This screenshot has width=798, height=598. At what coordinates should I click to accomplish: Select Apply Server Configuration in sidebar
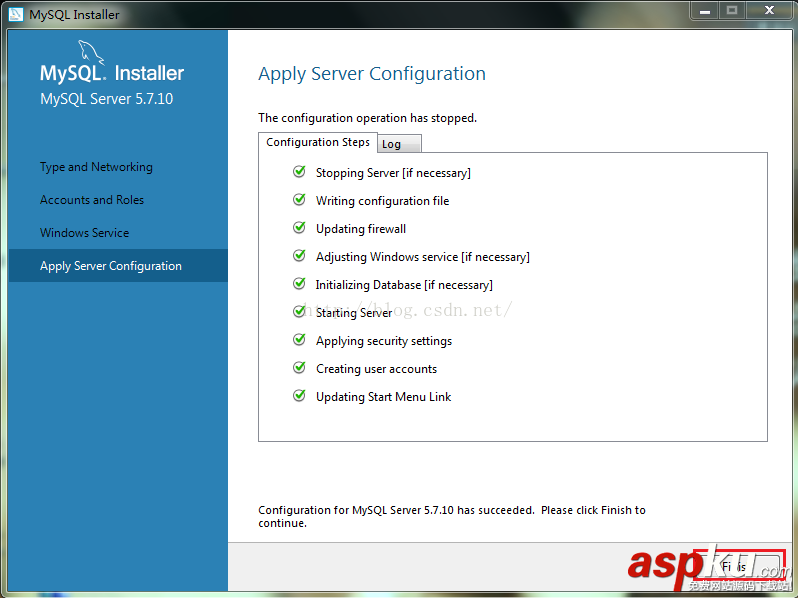(118, 266)
